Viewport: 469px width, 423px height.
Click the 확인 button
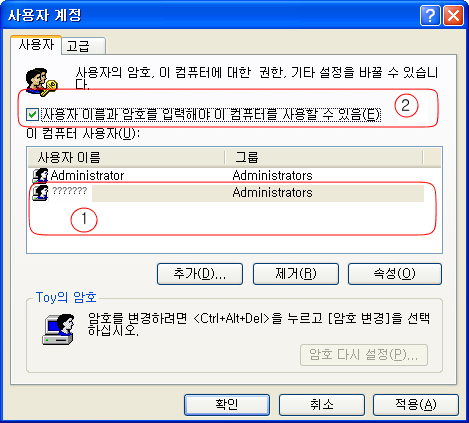point(227,405)
